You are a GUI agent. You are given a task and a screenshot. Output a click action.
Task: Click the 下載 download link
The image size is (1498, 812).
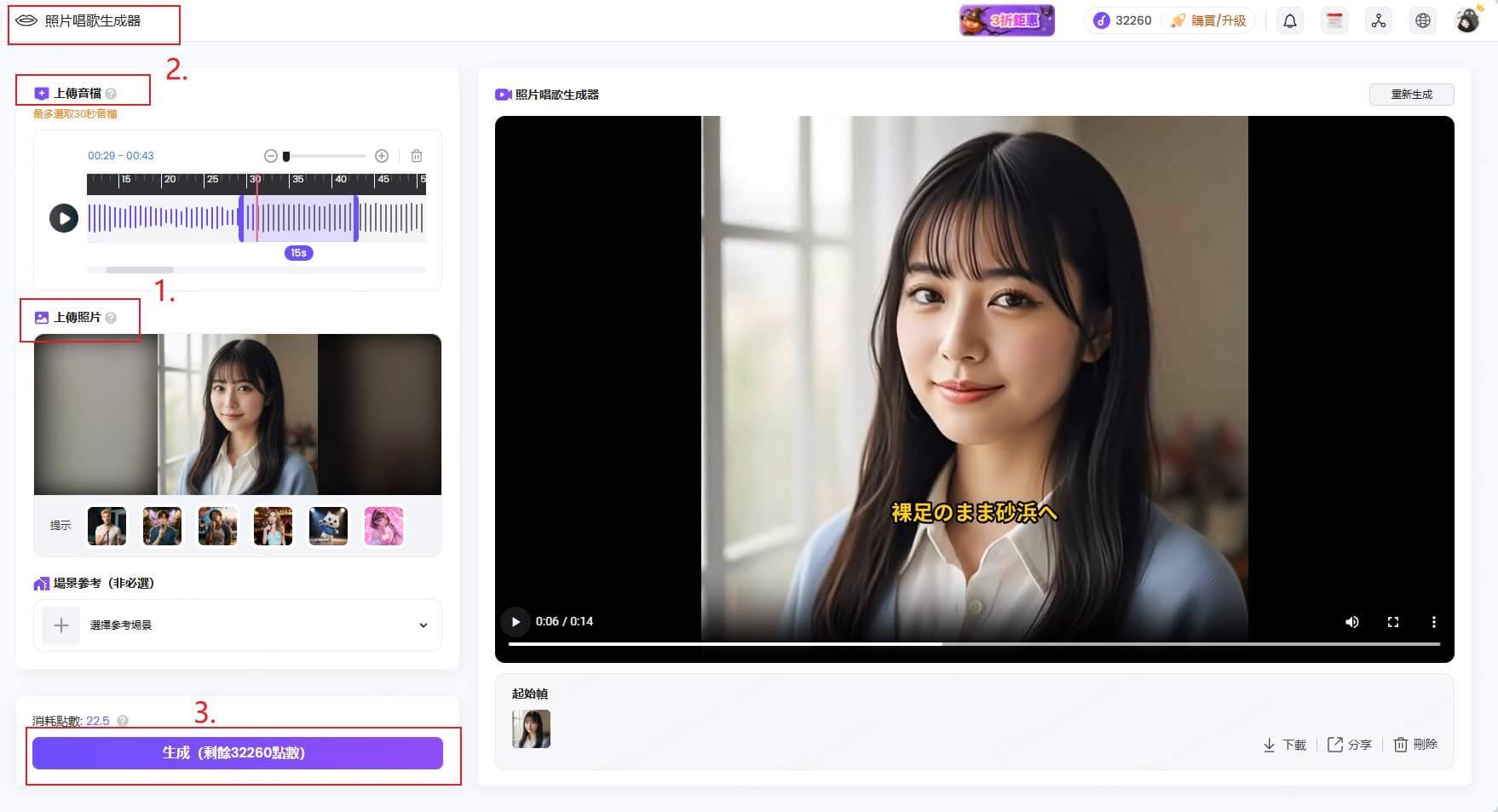[x=1285, y=745]
